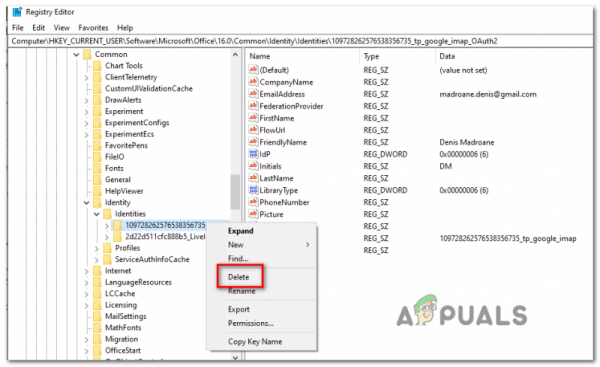The height and width of the screenshot is (367, 600).
Task: Select the PhoneNumber string value icon
Action: click(253, 202)
